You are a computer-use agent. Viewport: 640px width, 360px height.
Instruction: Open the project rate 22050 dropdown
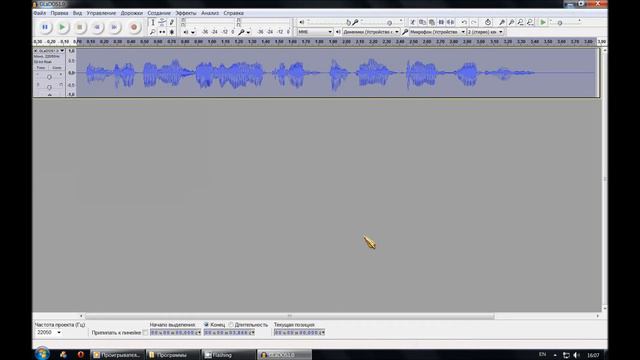pyautogui.click(x=49, y=333)
